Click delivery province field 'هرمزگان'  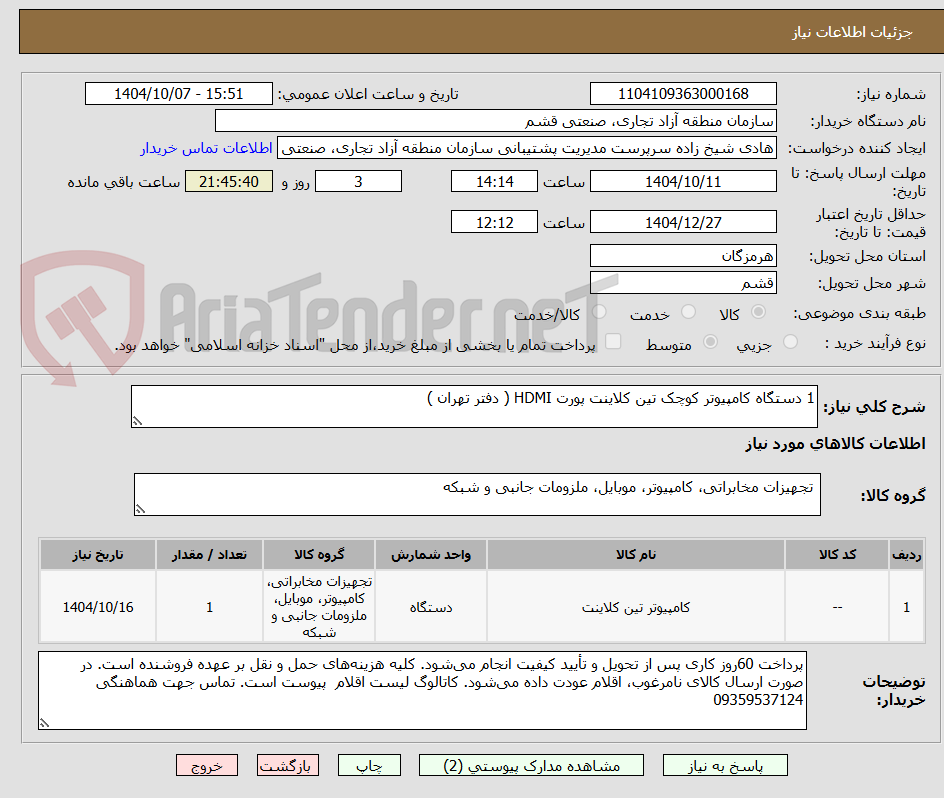click(683, 256)
